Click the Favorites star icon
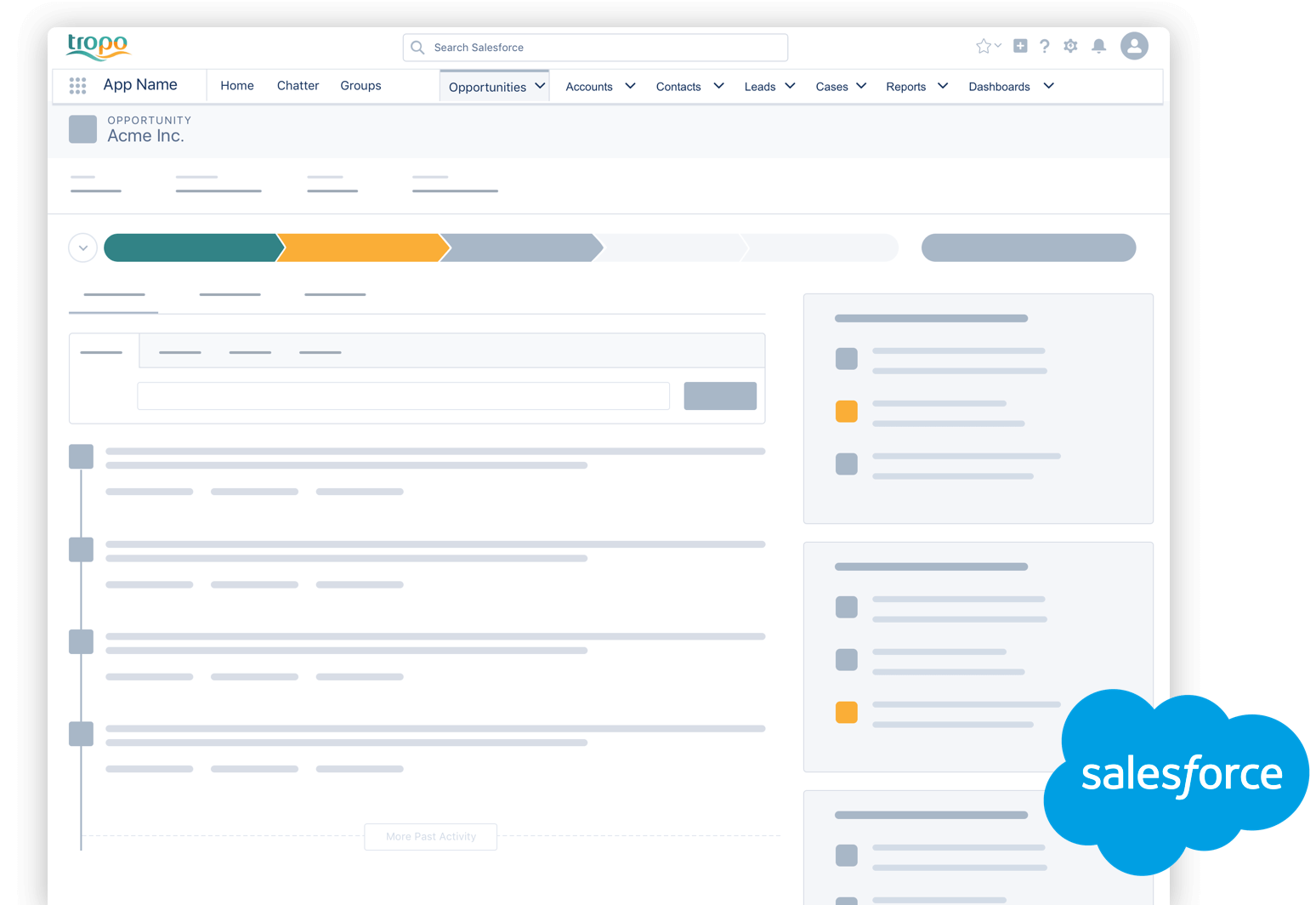1316x905 pixels. [x=983, y=46]
